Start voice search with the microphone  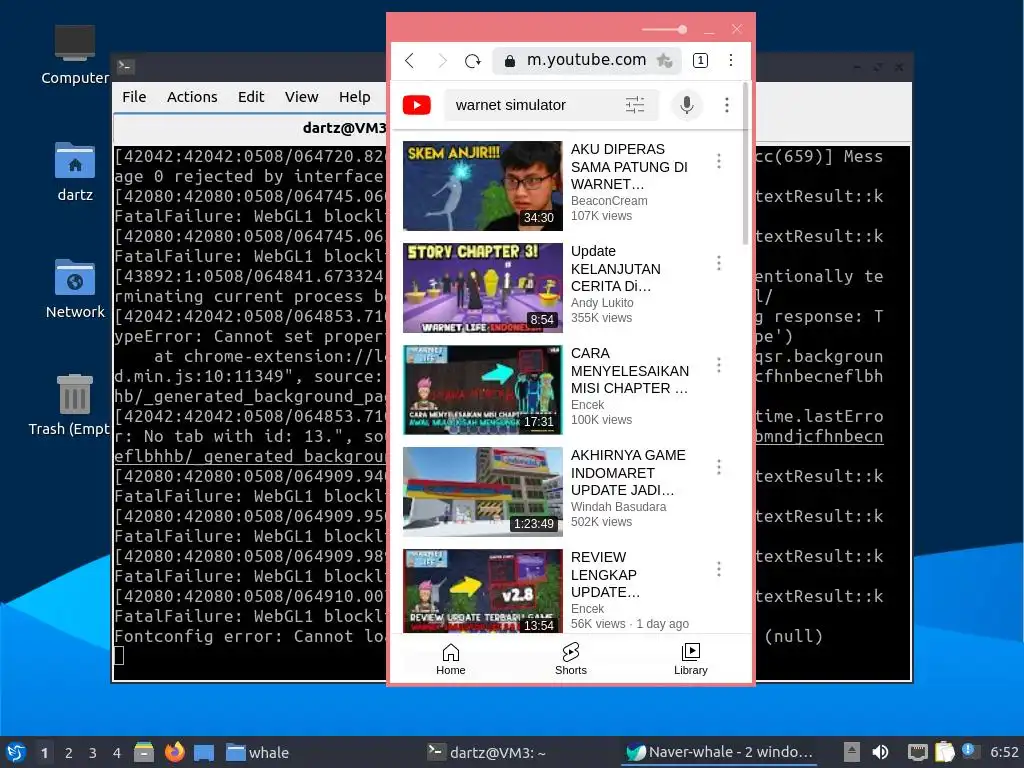click(686, 105)
